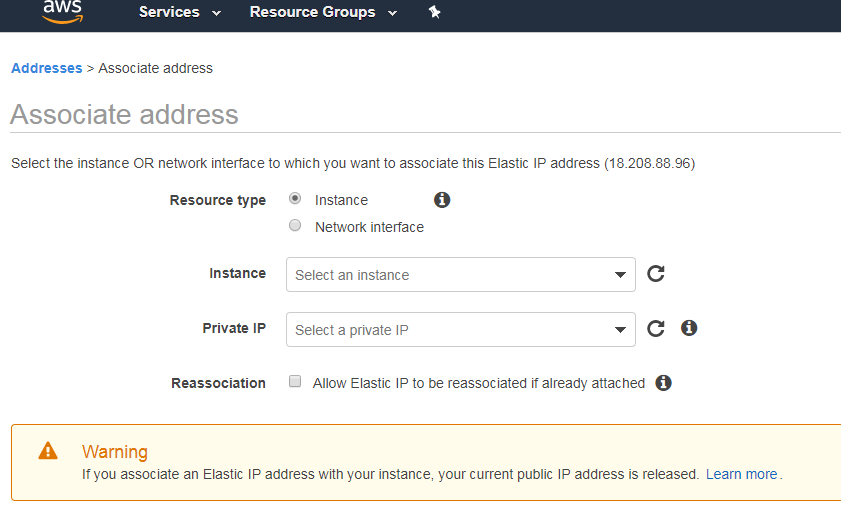Click the AWS logo home icon
This screenshot has width=841, height=512.
pos(63,12)
